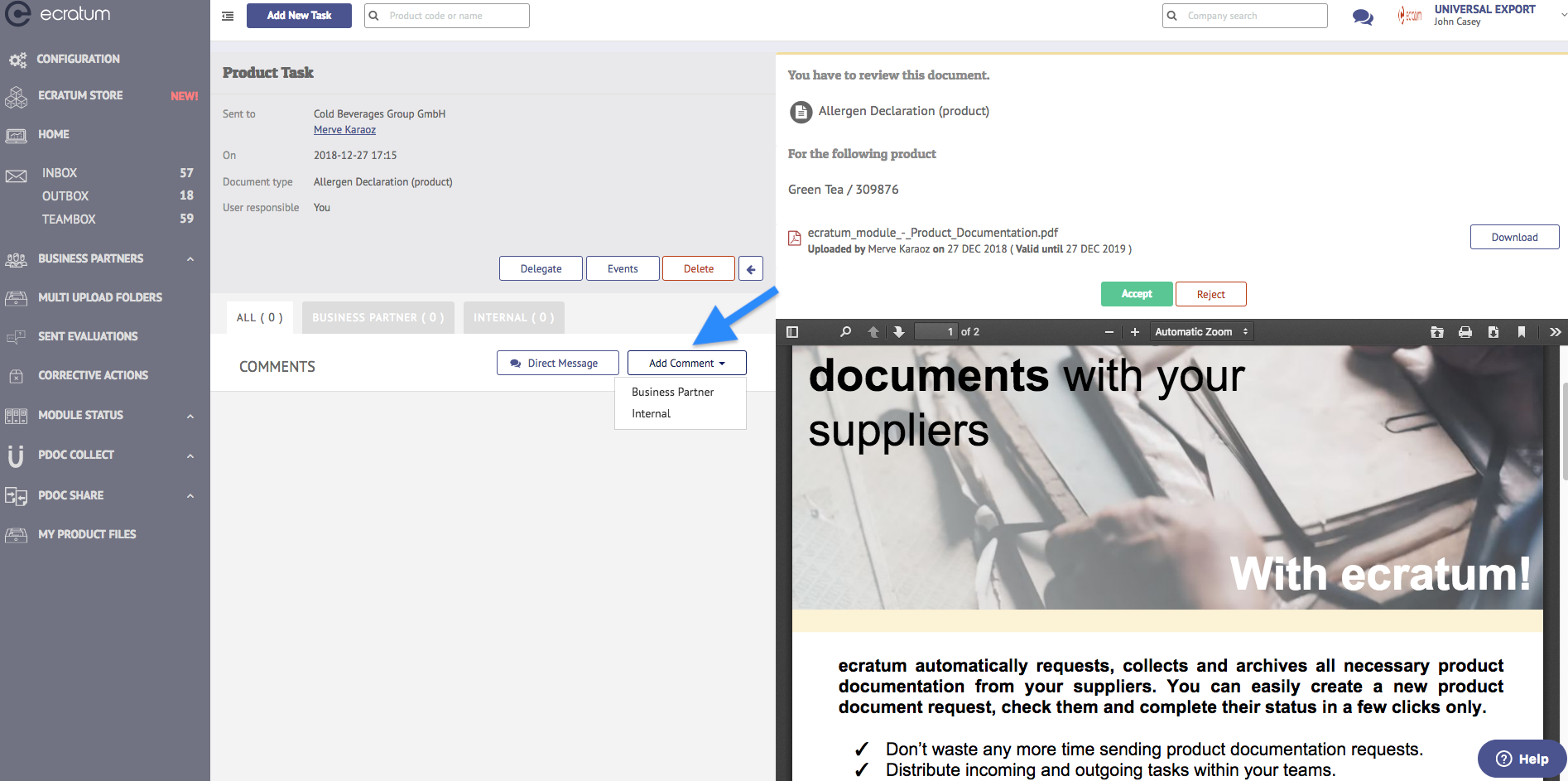
Task: Click the Add New Task button
Action: [x=299, y=16]
